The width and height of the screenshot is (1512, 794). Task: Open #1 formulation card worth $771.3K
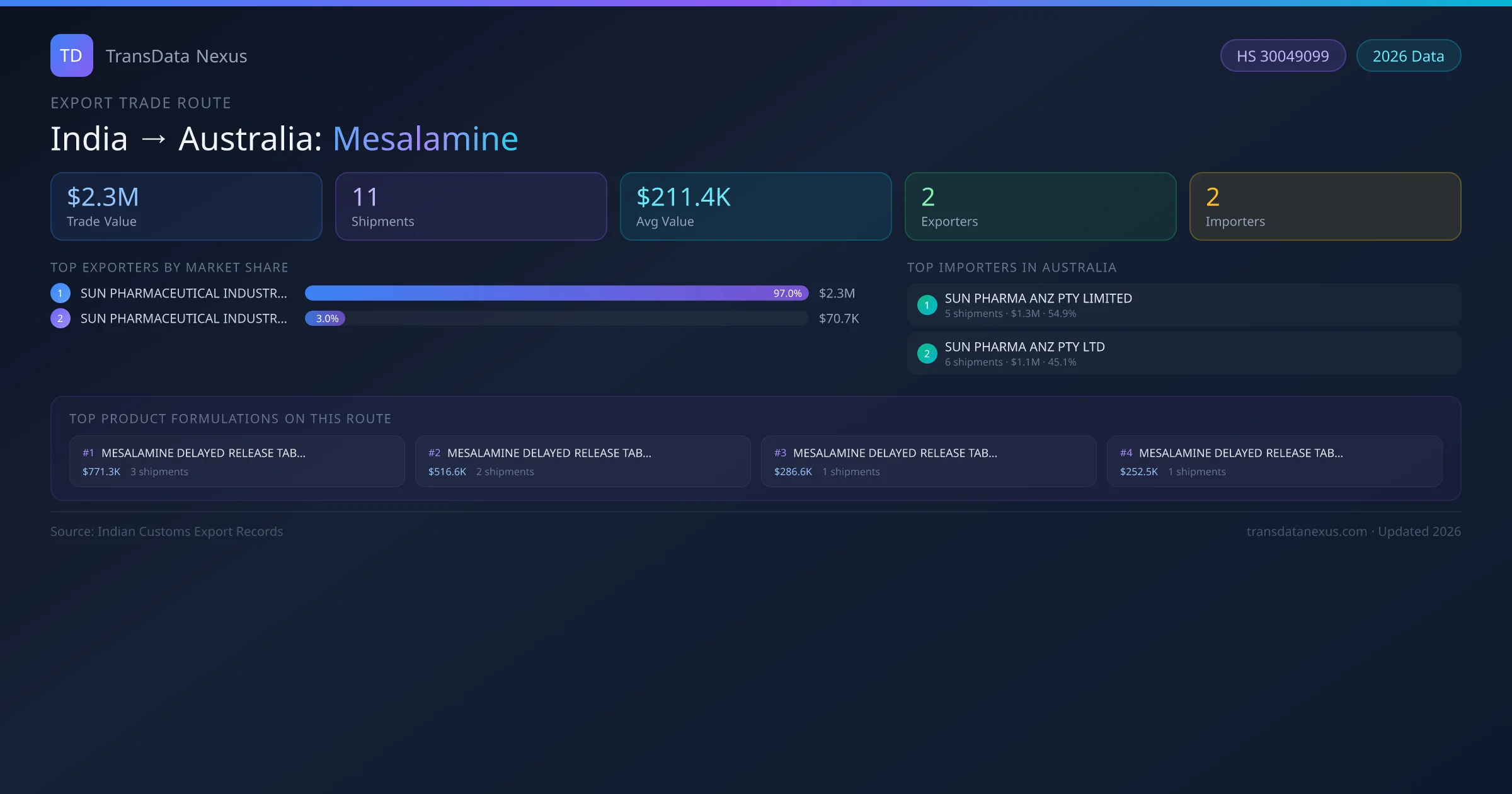pos(237,461)
